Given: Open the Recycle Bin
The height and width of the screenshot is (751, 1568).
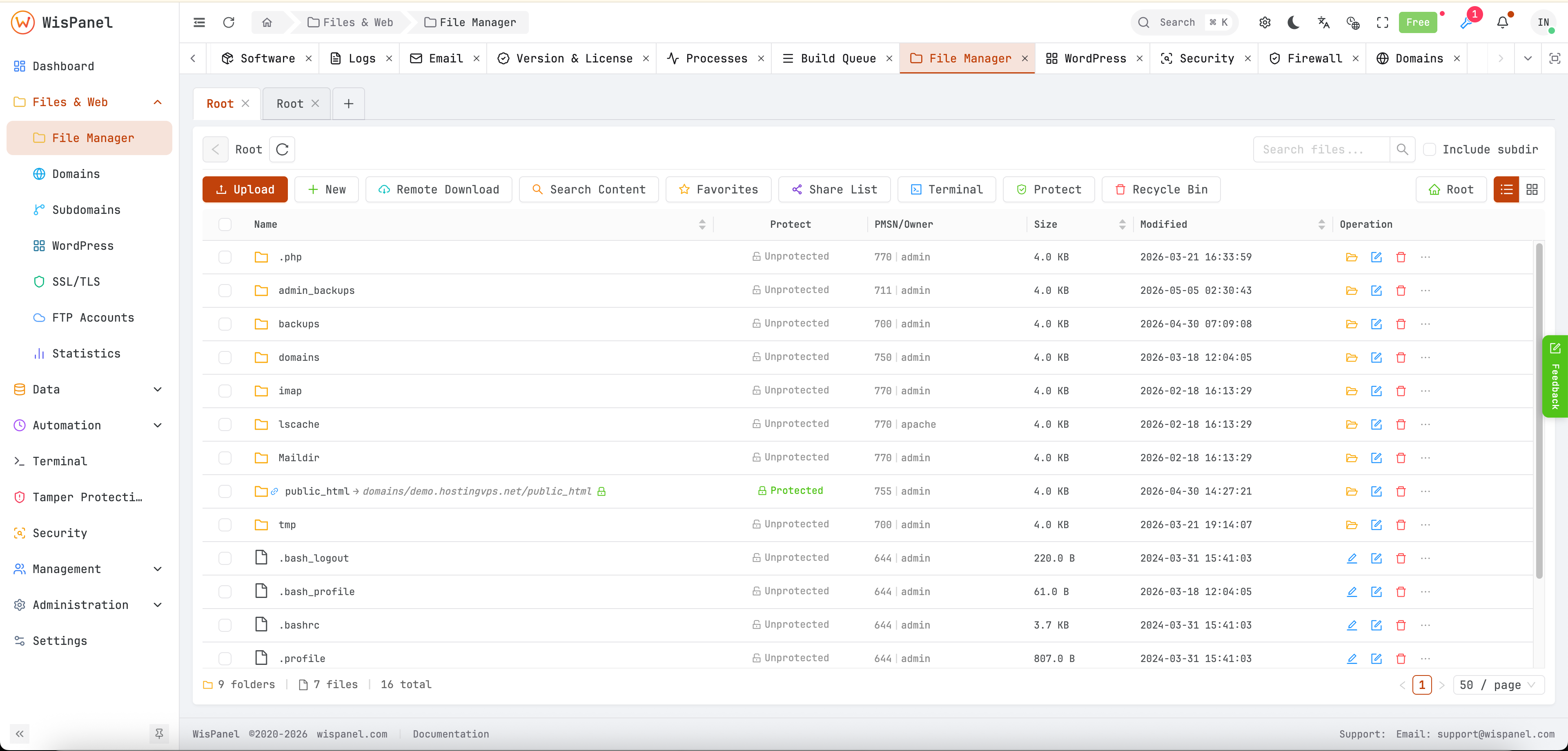Looking at the screenshot, I should [x=1161, y=189].
